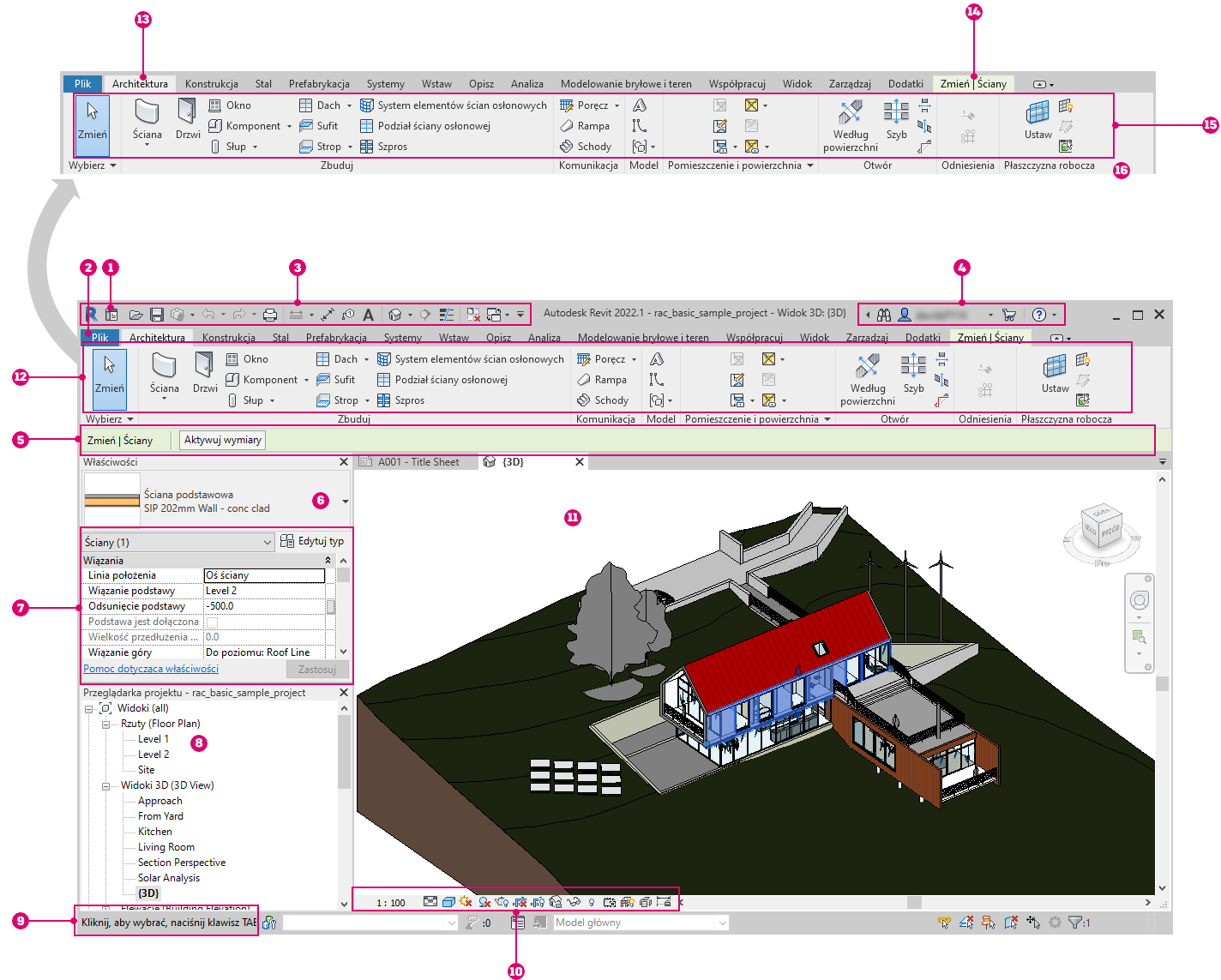Open the Zarządzaj ribbon tab in main window

(x=867, y=338)
